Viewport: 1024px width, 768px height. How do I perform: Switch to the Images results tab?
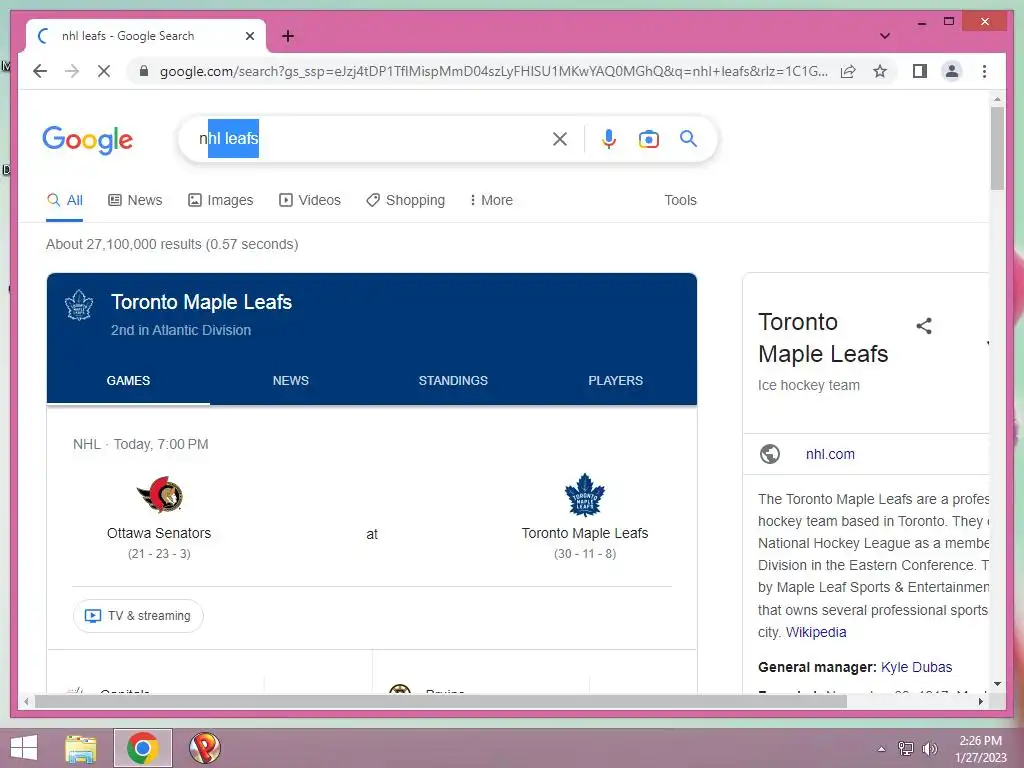click(x=221, y=200)
